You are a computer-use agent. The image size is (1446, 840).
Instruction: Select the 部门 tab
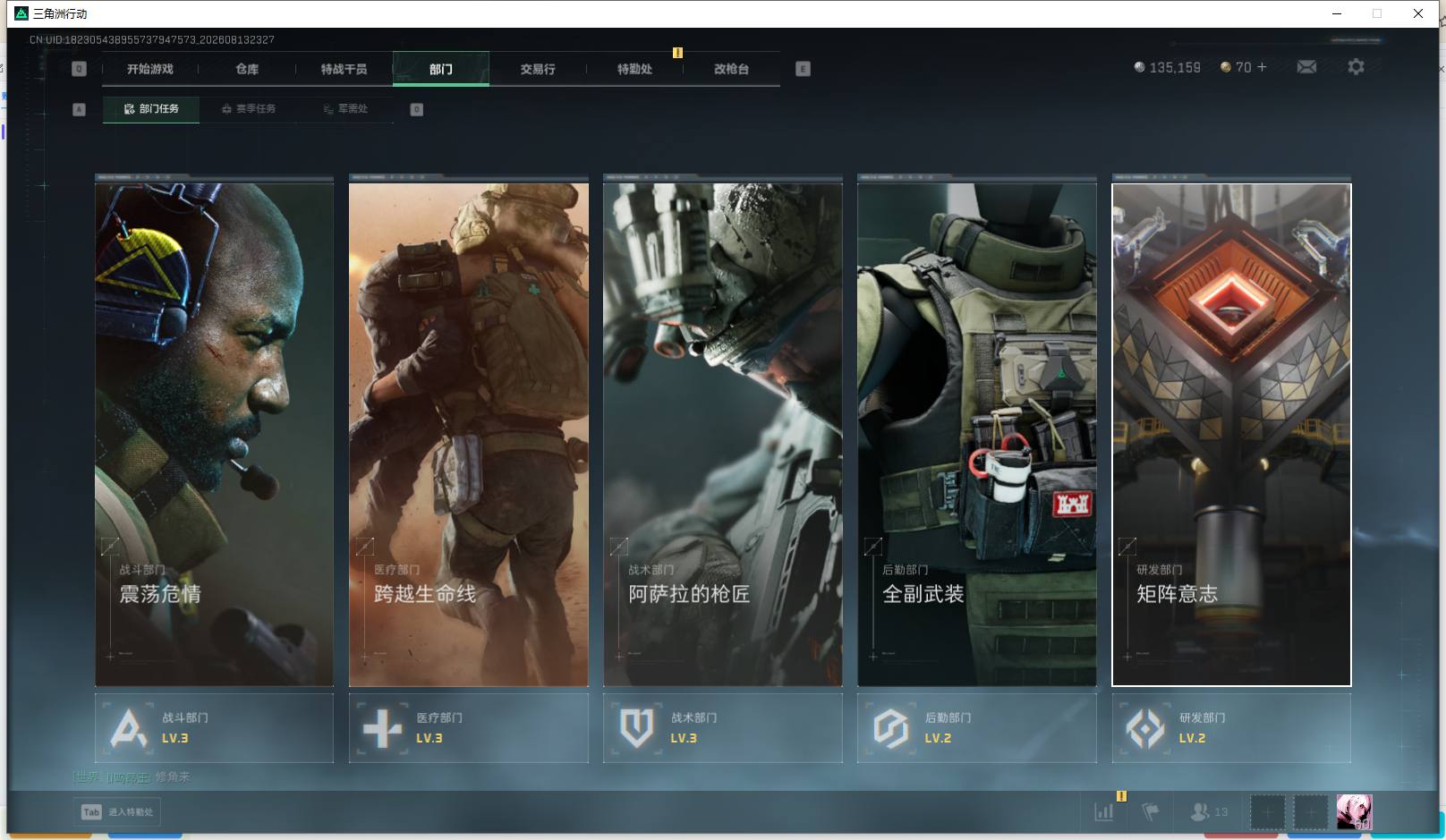pyautogui.click(x=441, y=69)
